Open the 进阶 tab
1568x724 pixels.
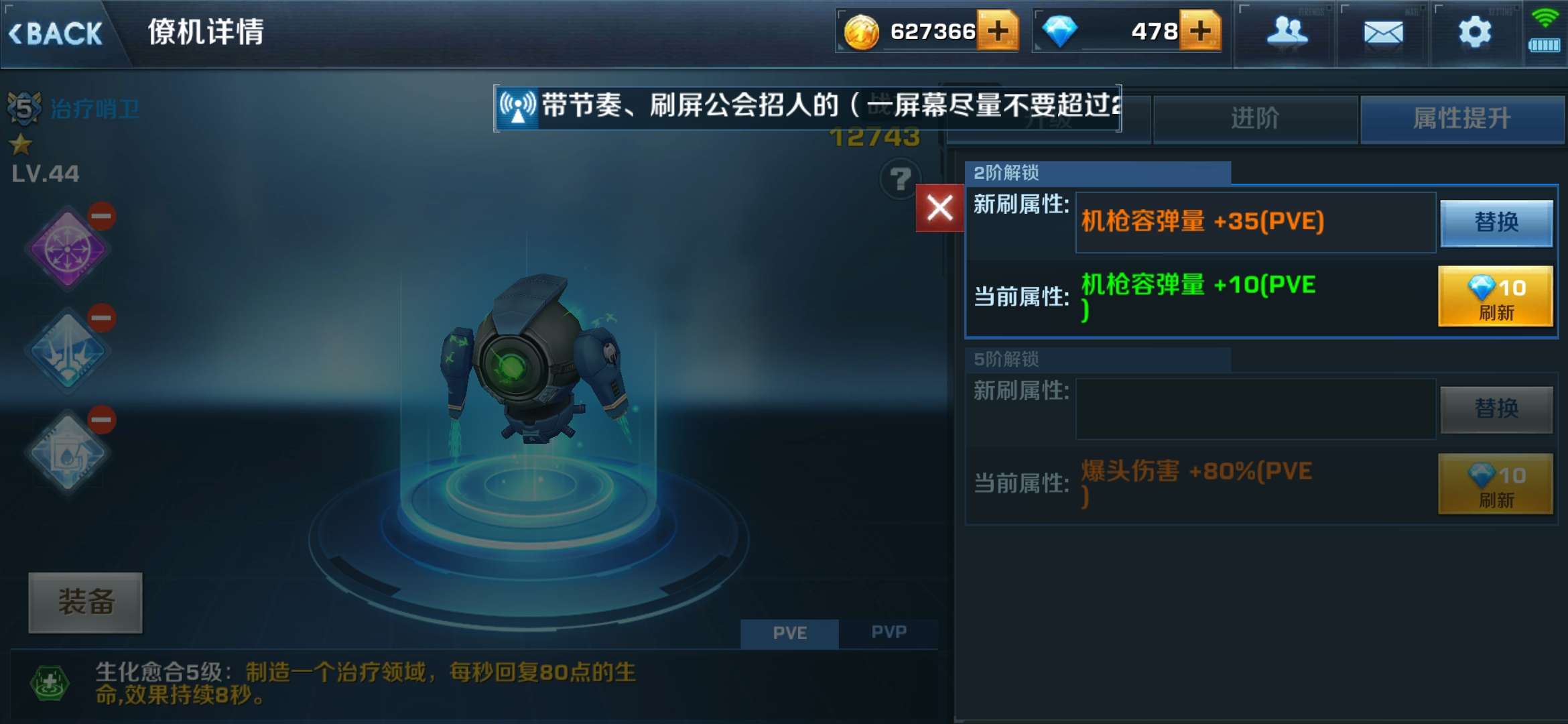coord(1255,119)
